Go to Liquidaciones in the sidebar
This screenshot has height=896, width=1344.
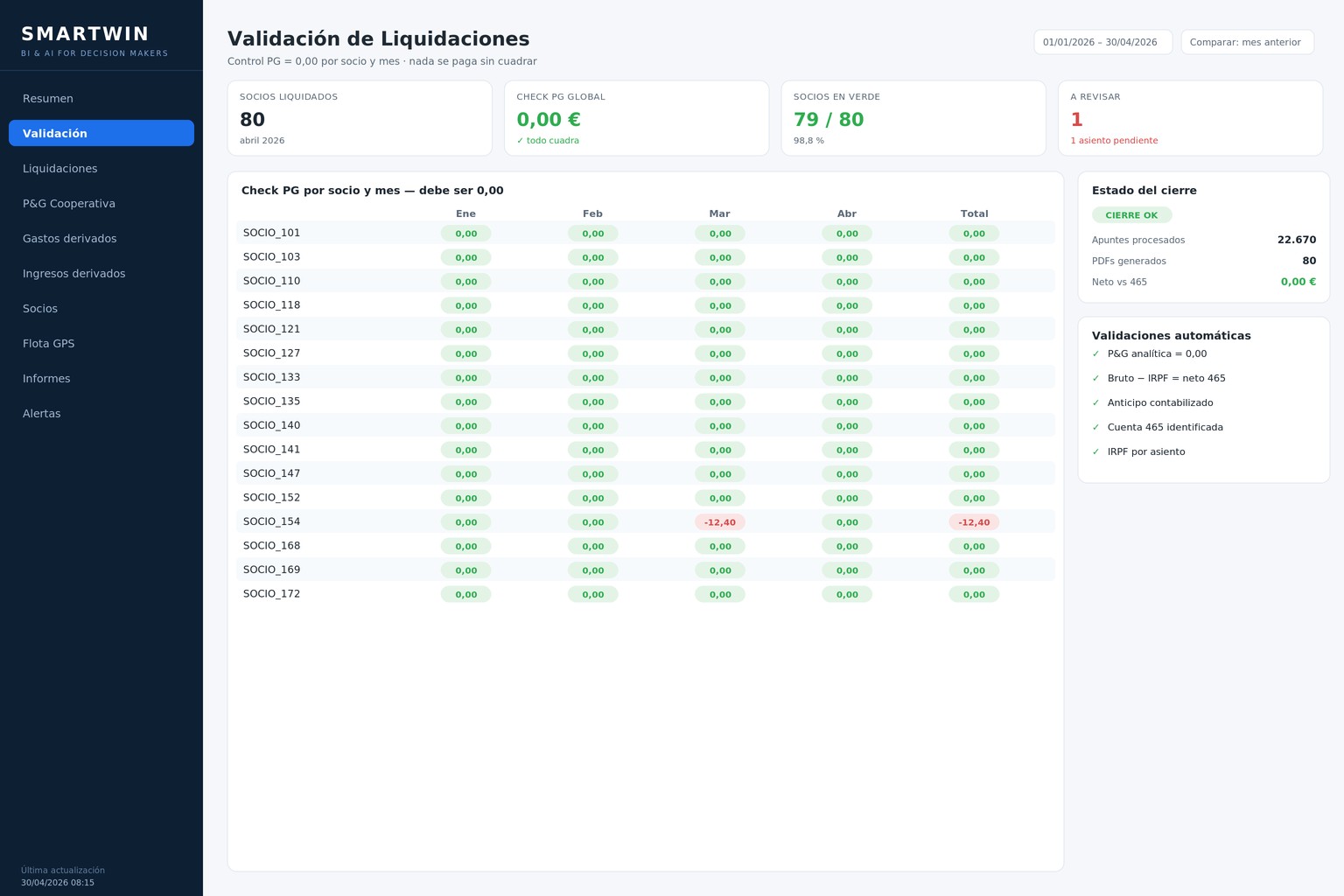coord(101,168)
